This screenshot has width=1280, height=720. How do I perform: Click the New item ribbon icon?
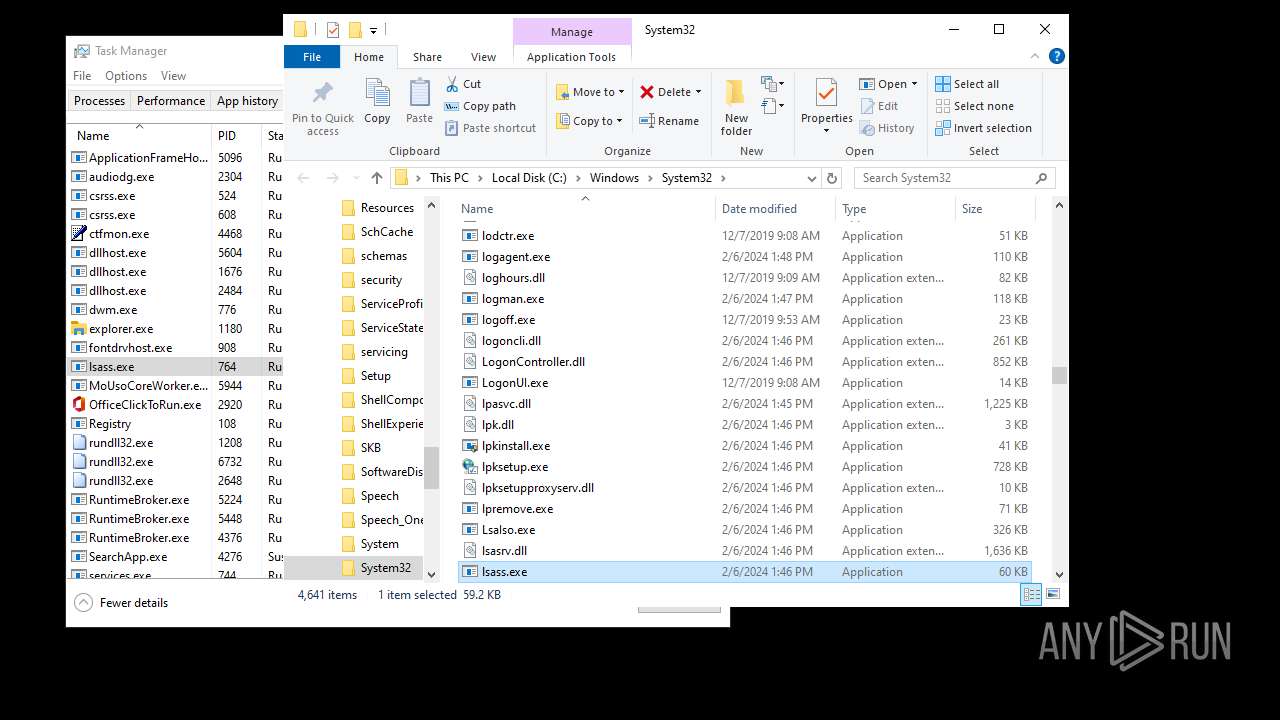click(x=771, y=84)
